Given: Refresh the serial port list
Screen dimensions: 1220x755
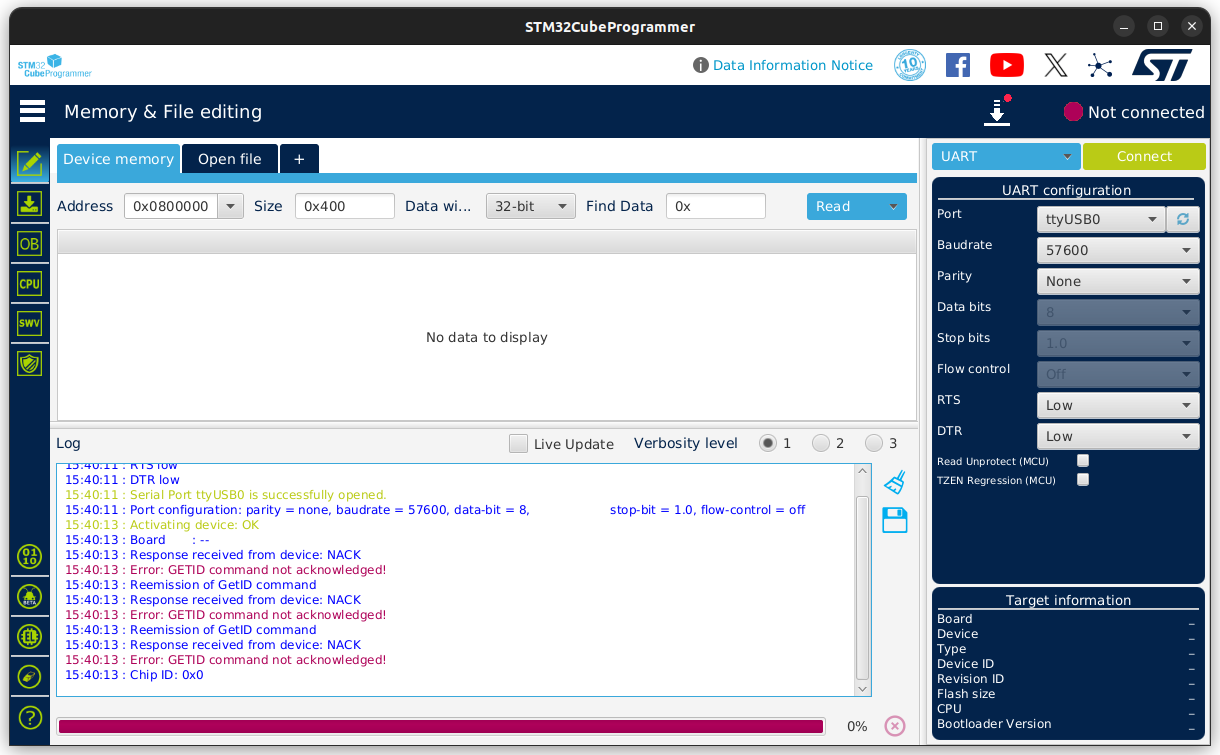Looking at the screenshot, I should (x=1182, y=219).
